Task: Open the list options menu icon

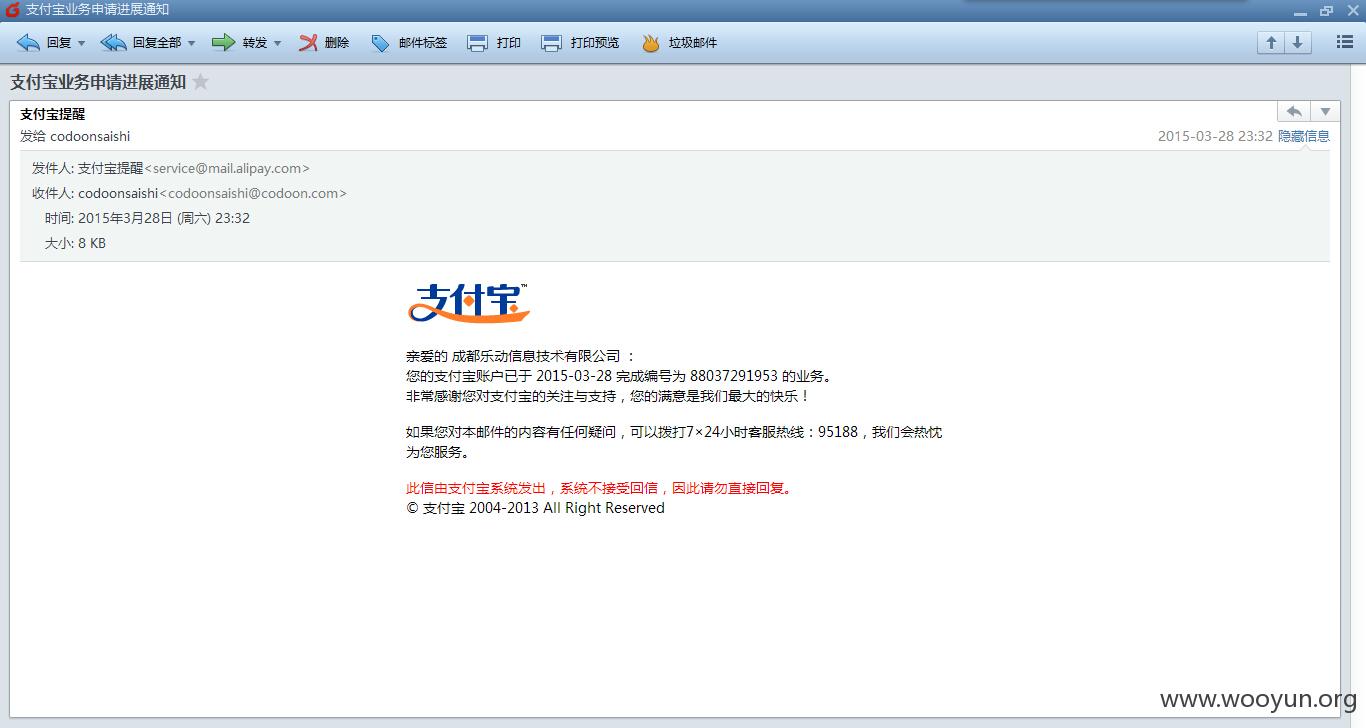Action: tap(1345, 42)
